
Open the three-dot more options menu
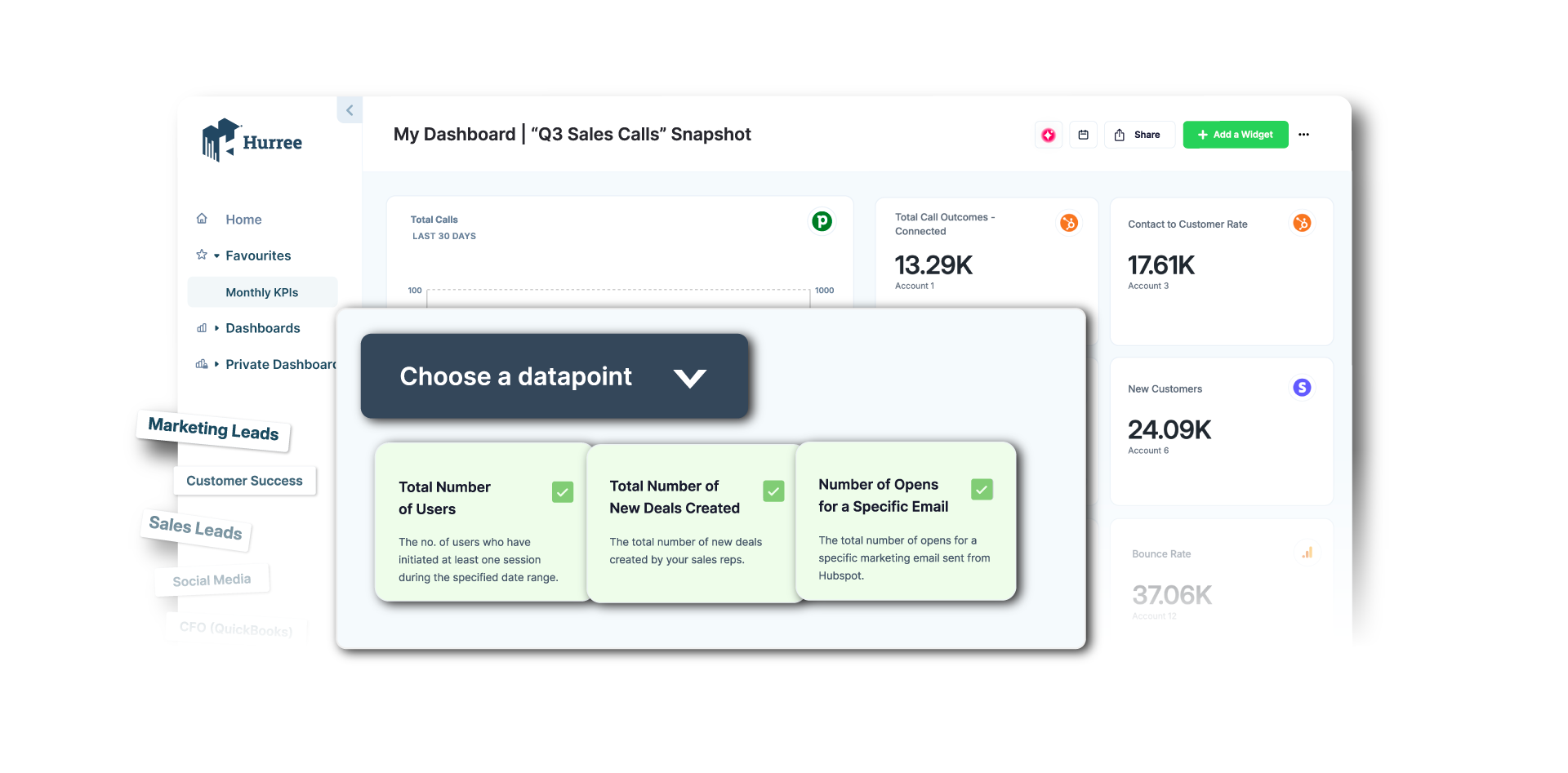pos(1303,135)
